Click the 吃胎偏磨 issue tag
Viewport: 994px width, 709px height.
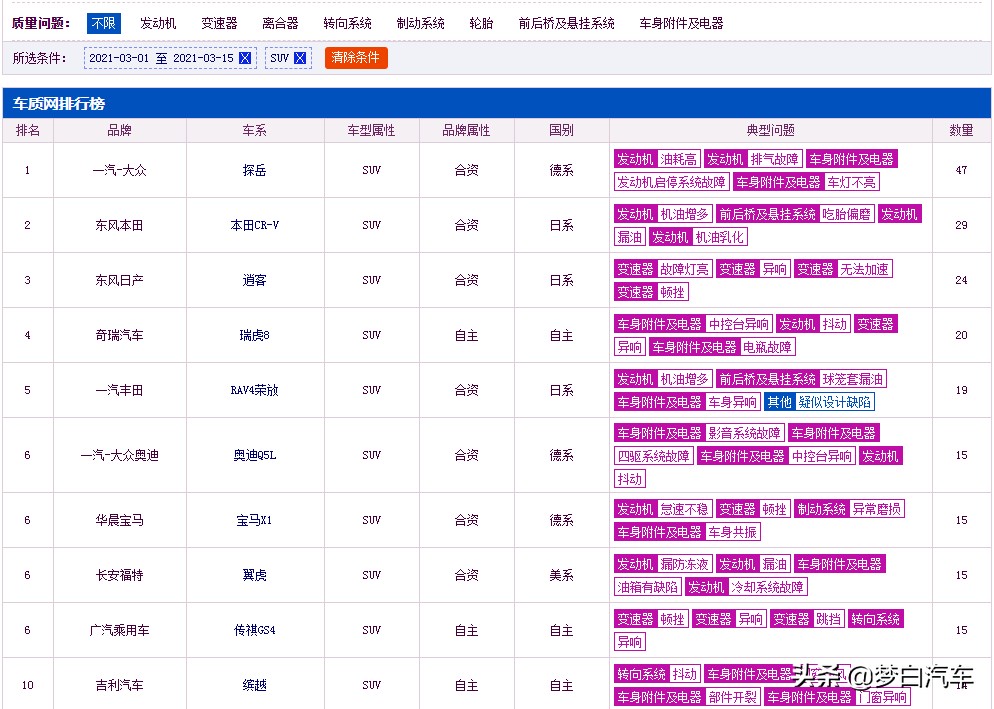coord(846,214)
